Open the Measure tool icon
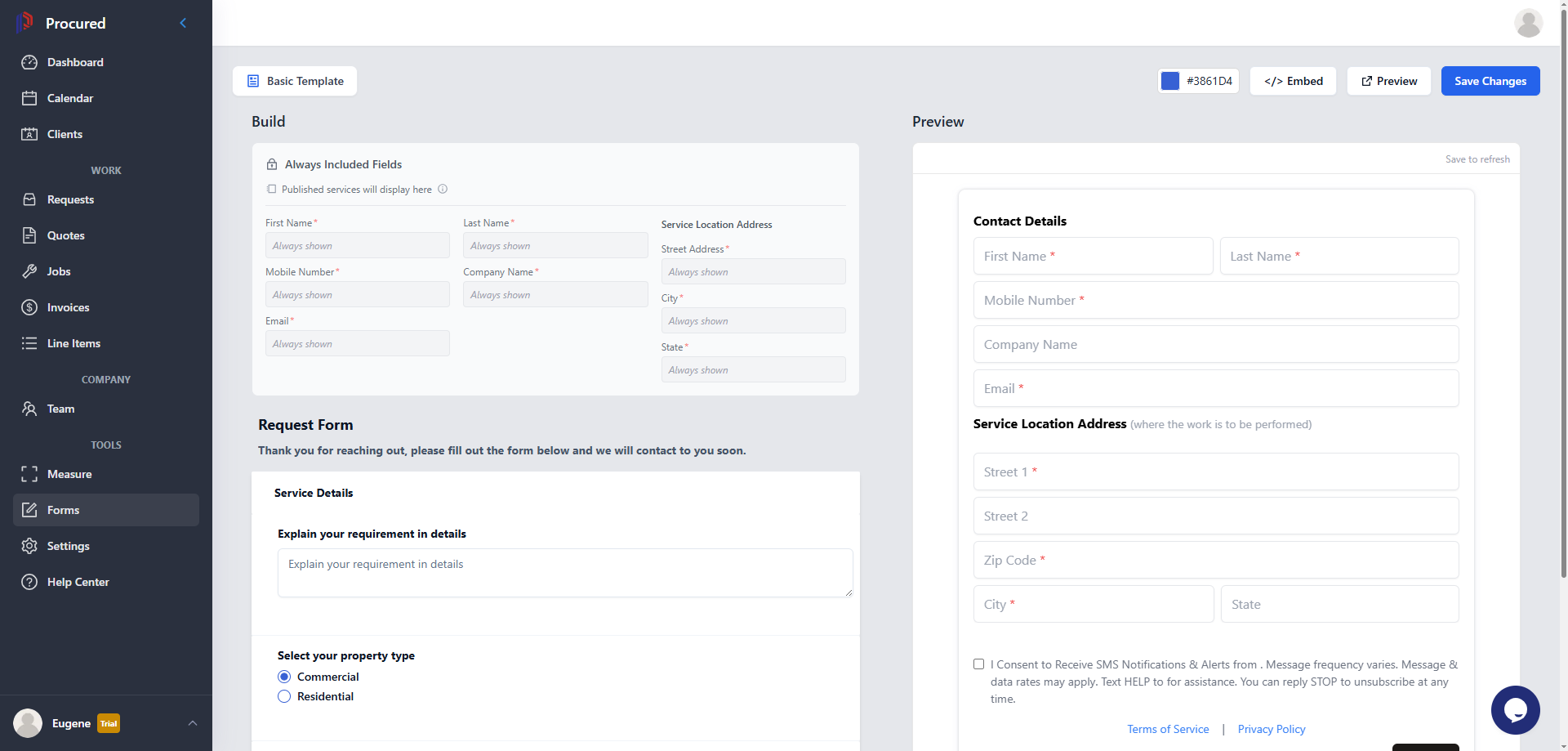The height and width of the screenshot is (751, 1568). click(29, 474)
